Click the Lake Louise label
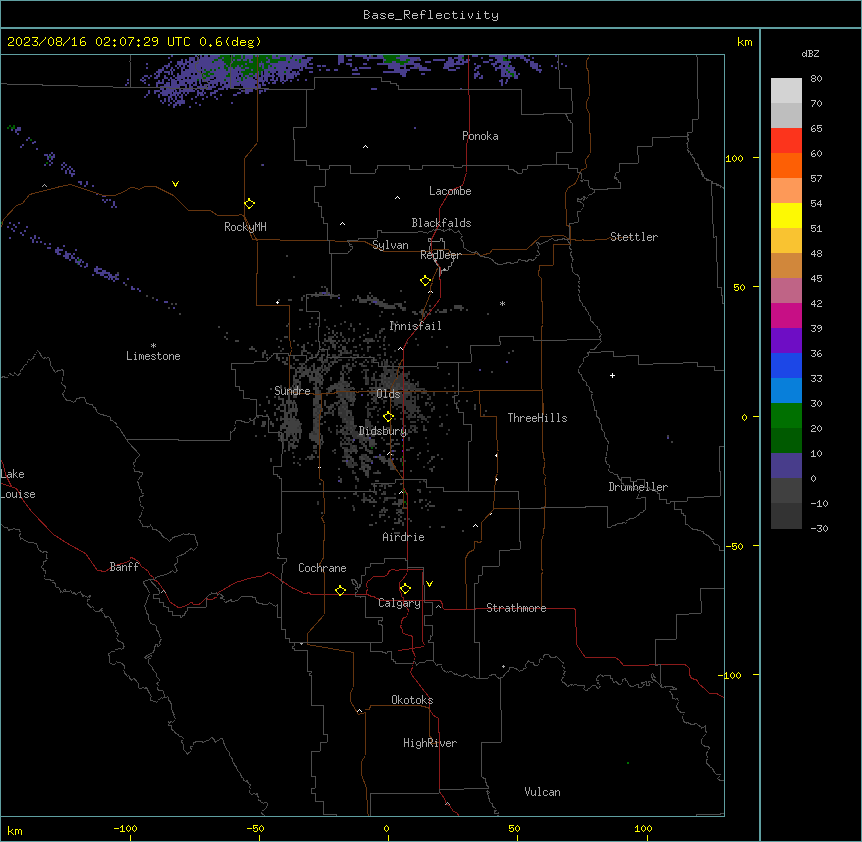Screen dimensions: 862x842 (x=18, y=484)
